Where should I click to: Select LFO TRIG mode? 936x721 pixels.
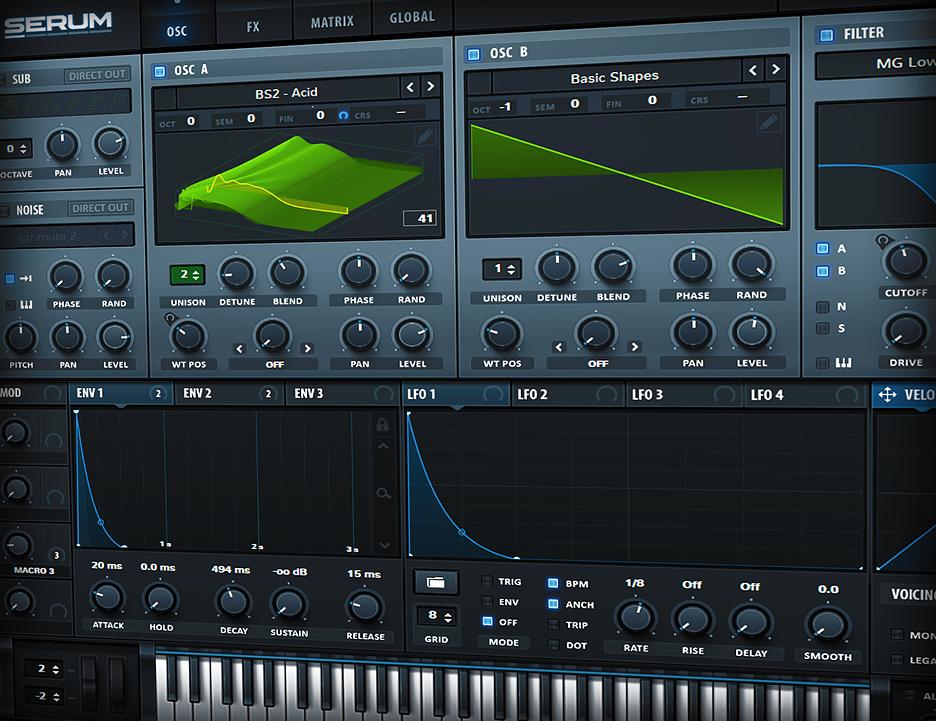point(487,581)
